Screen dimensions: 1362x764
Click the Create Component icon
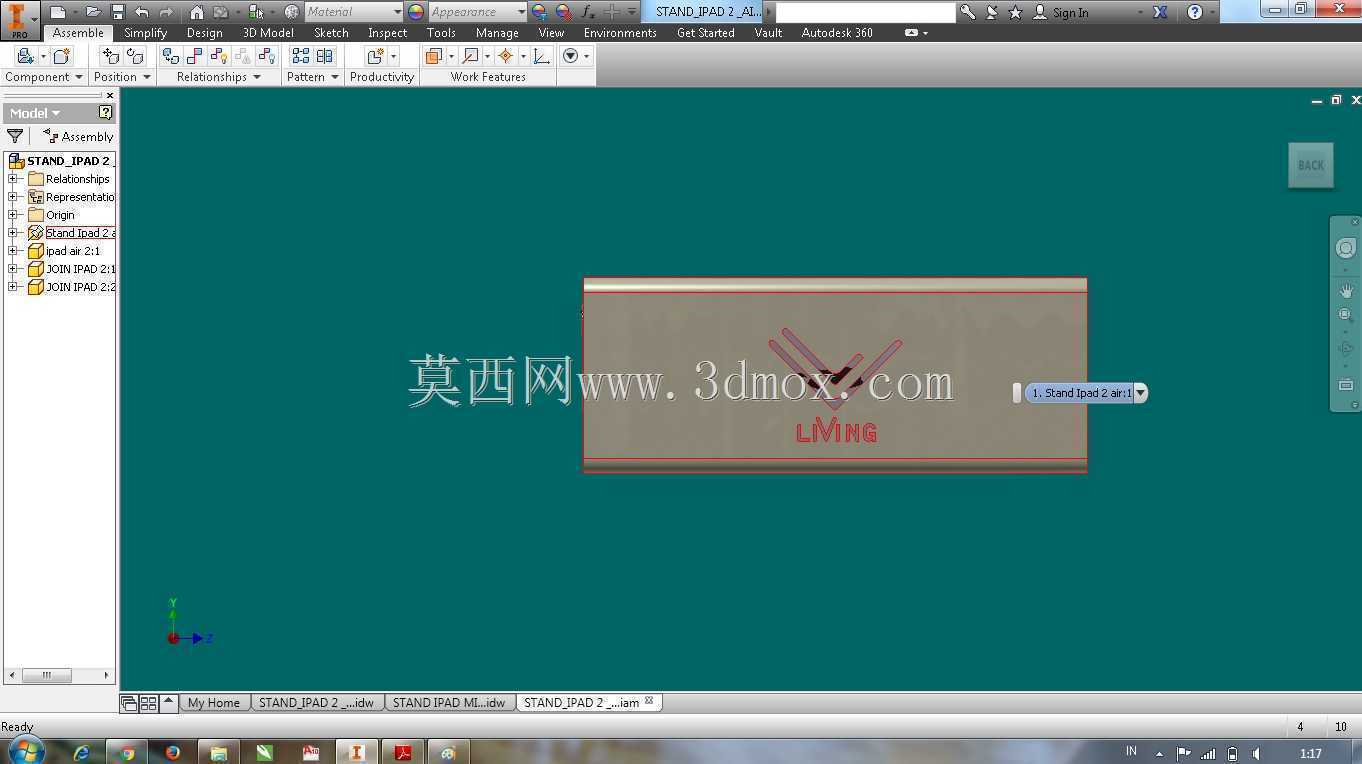pyautogui.click(x=62, y=56)
